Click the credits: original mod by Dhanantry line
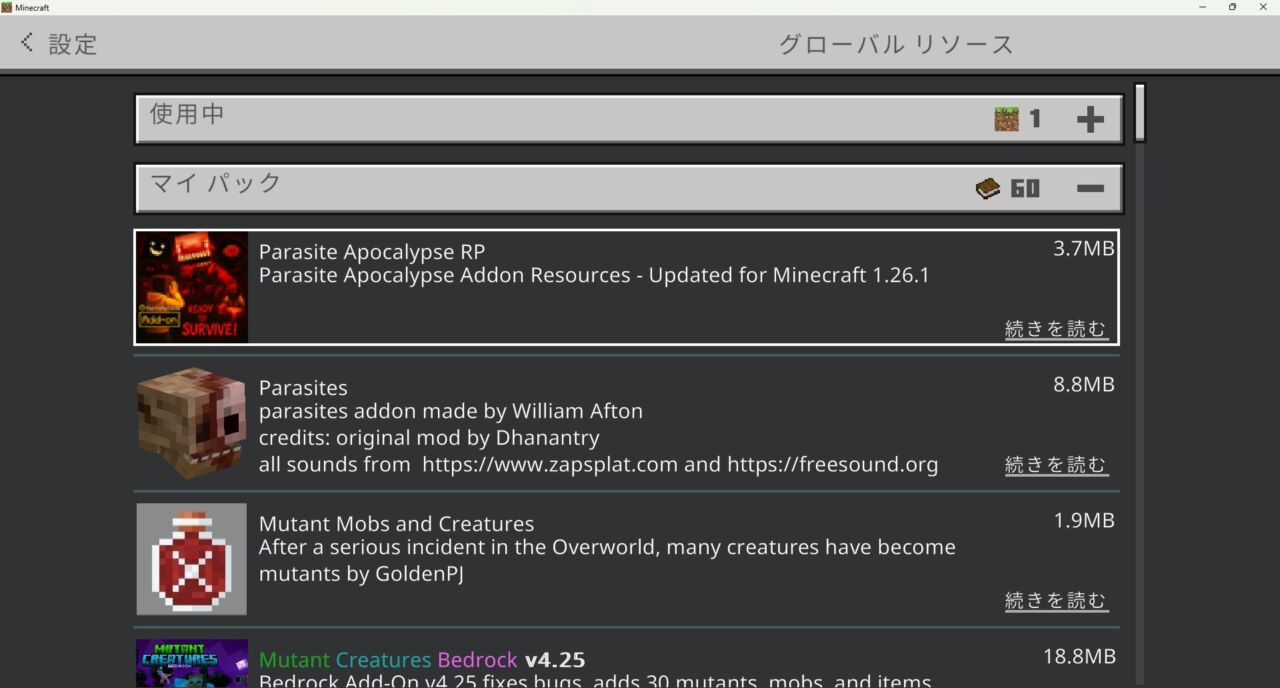The width and height of the screenshot is (1280, 688). (429, 438)
